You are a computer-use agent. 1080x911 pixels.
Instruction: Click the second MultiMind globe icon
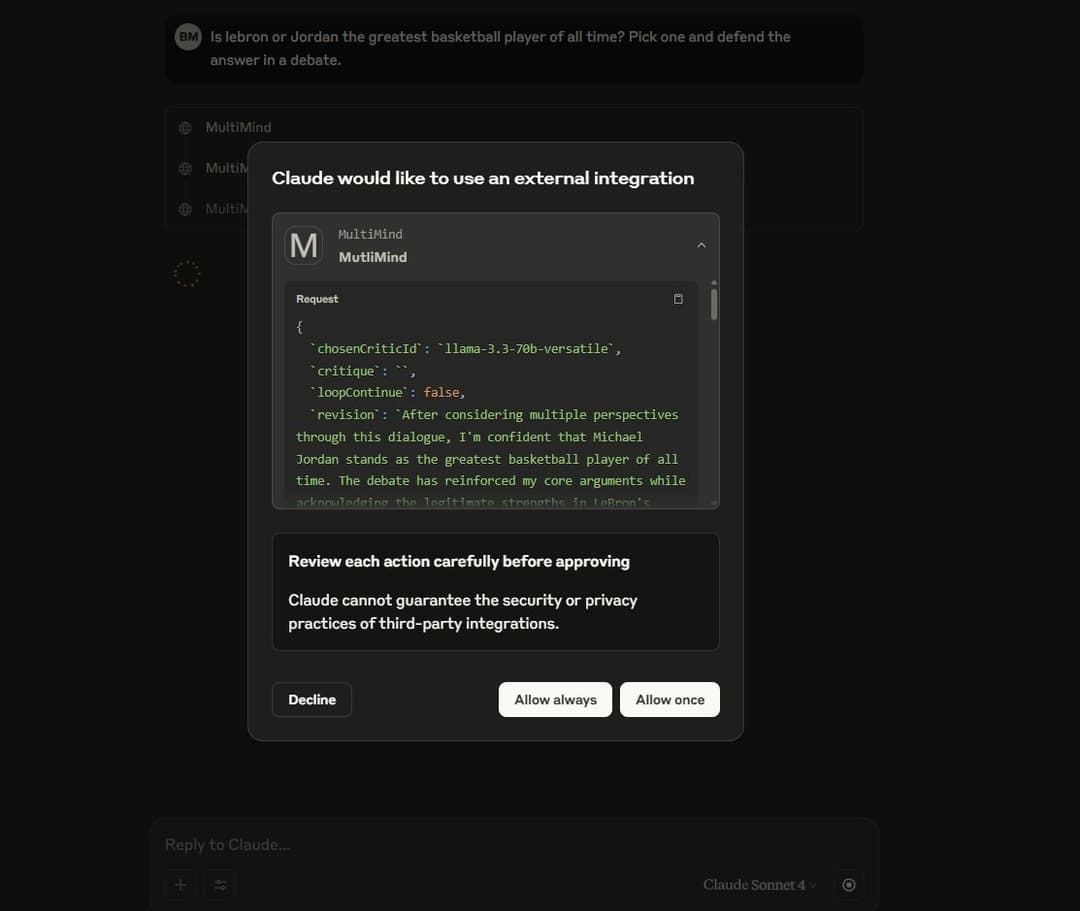[185, 169]
